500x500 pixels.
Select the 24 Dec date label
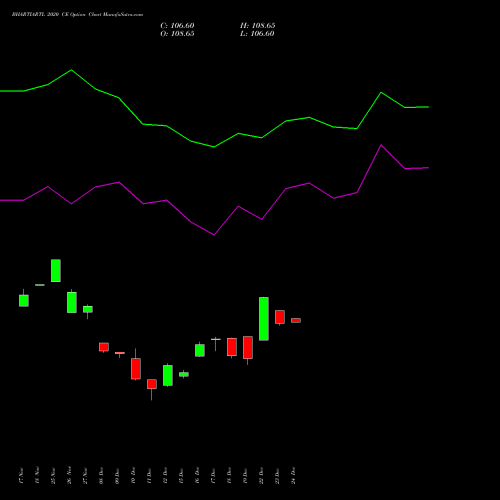coord(293,475)
